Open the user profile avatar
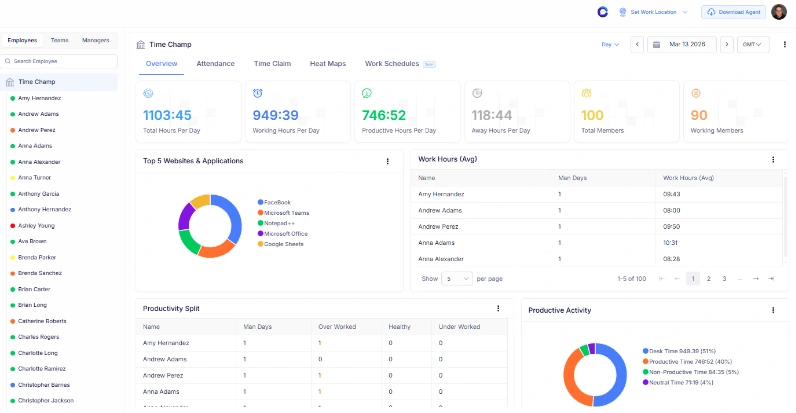 (x=781, y=12)
